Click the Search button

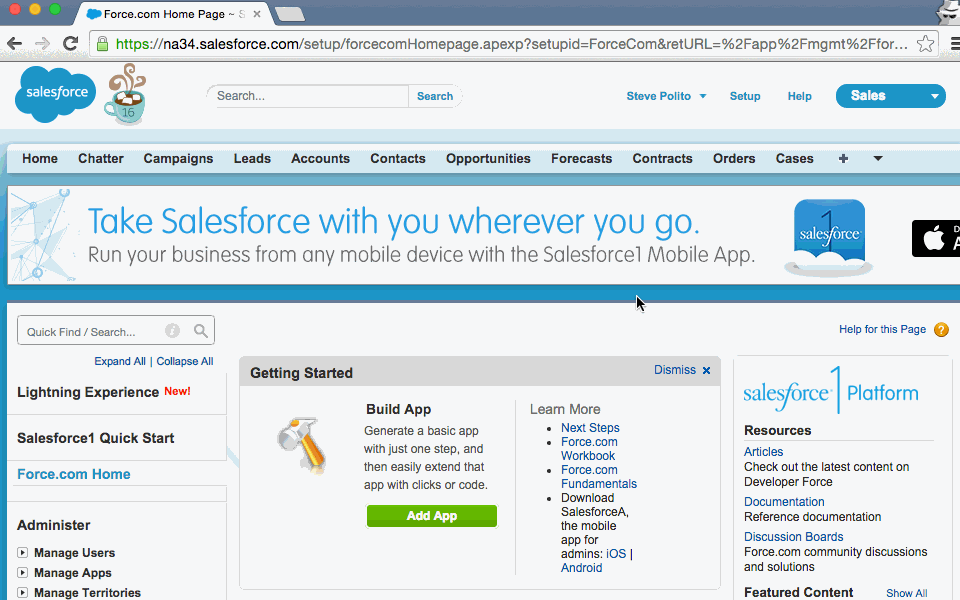(x=435, y=96)
